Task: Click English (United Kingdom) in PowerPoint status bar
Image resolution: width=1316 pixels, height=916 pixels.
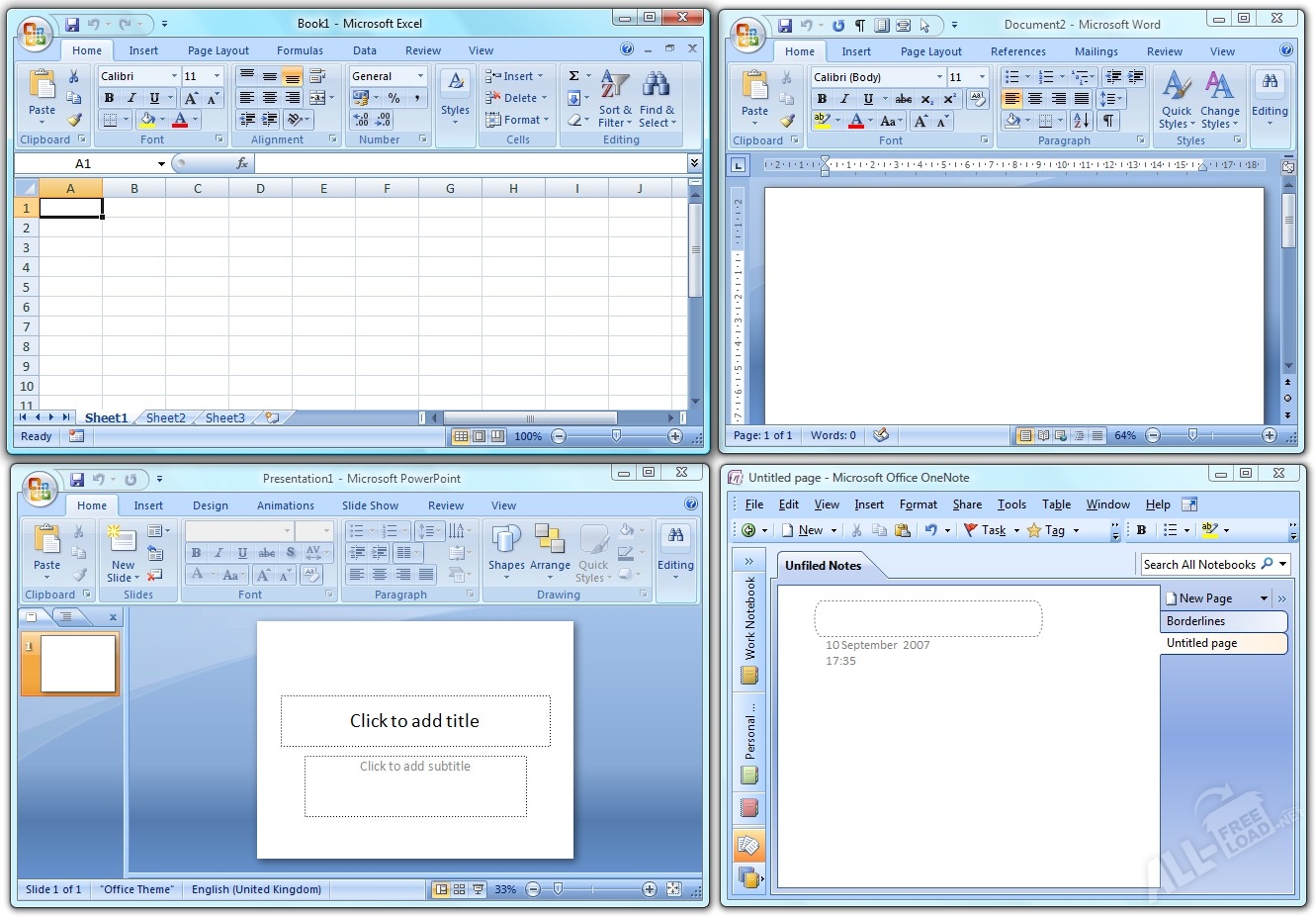Action: click(x=256, y=889)
